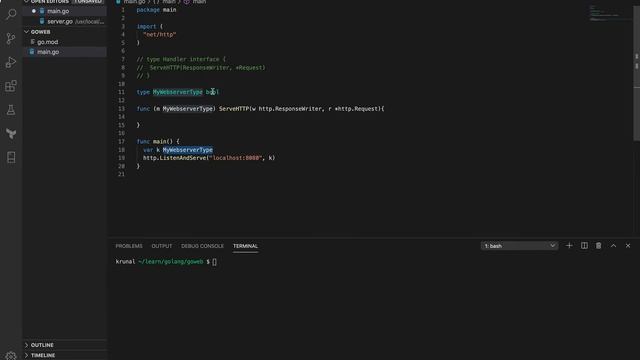This screenshot has height=360, width=640.
Task: Click highlighted 'MyWebserverType' on line 18
Action: [188, 150]
